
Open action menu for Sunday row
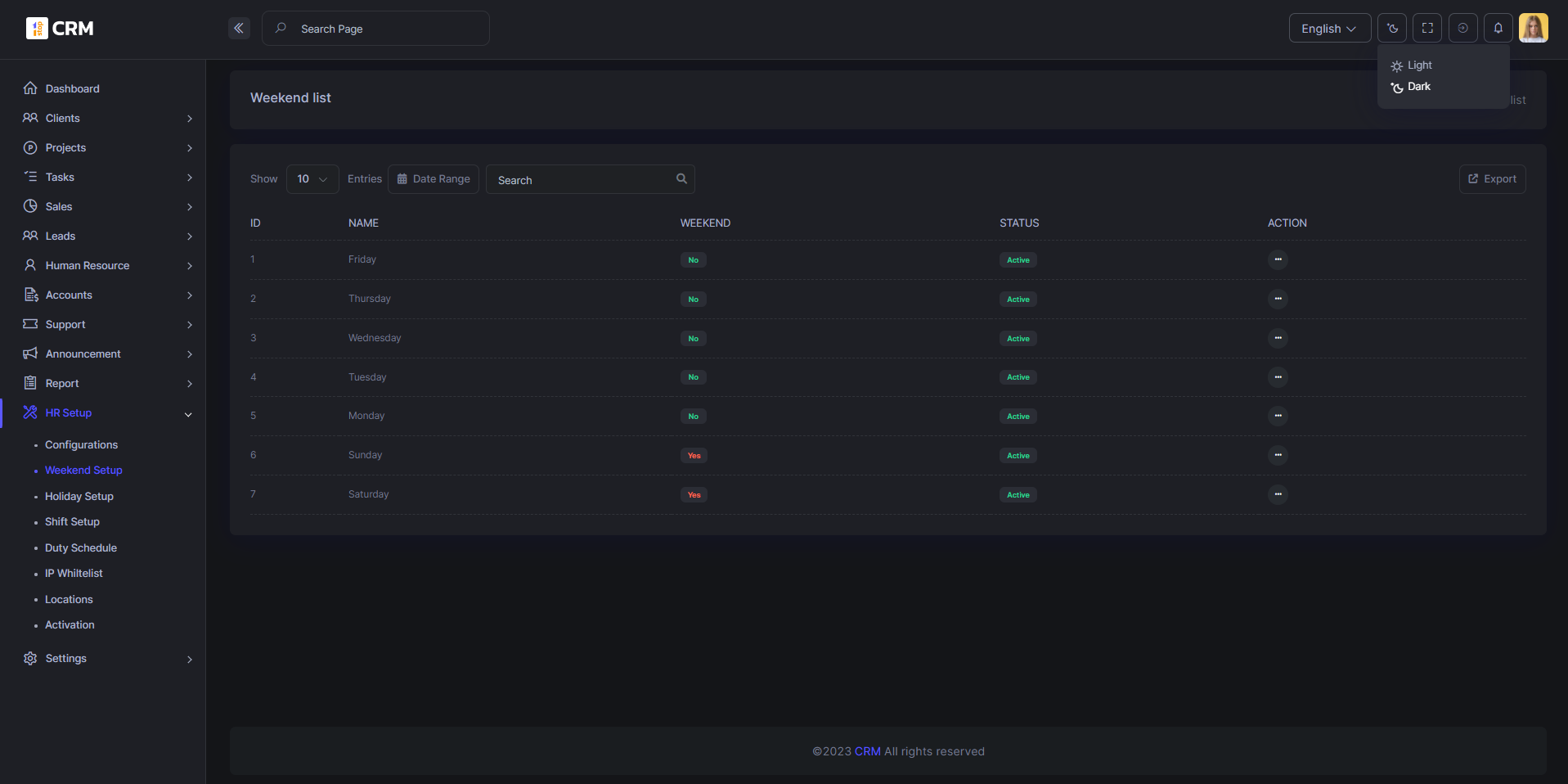point(1278,455)
